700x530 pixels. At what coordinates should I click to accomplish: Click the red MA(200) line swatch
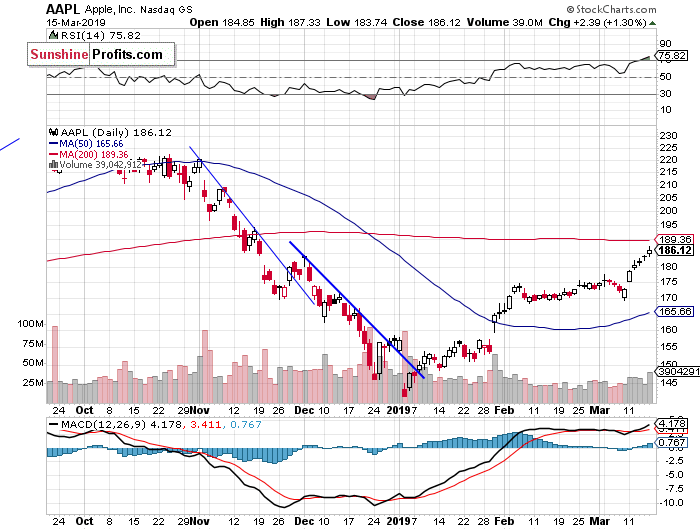53,154
